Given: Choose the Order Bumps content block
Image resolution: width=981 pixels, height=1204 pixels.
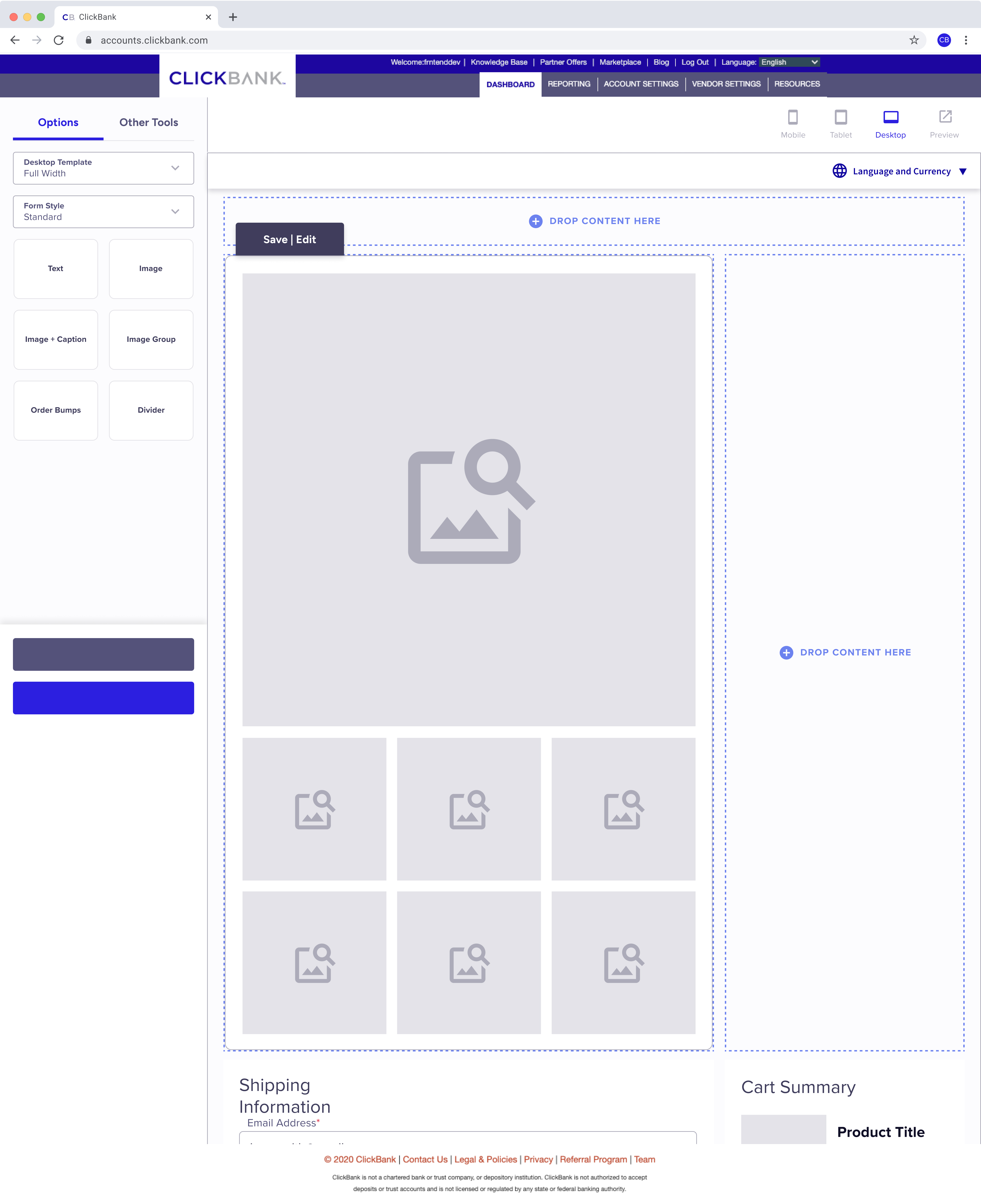Looking at the screenshot, I should (x=55, y=410).
